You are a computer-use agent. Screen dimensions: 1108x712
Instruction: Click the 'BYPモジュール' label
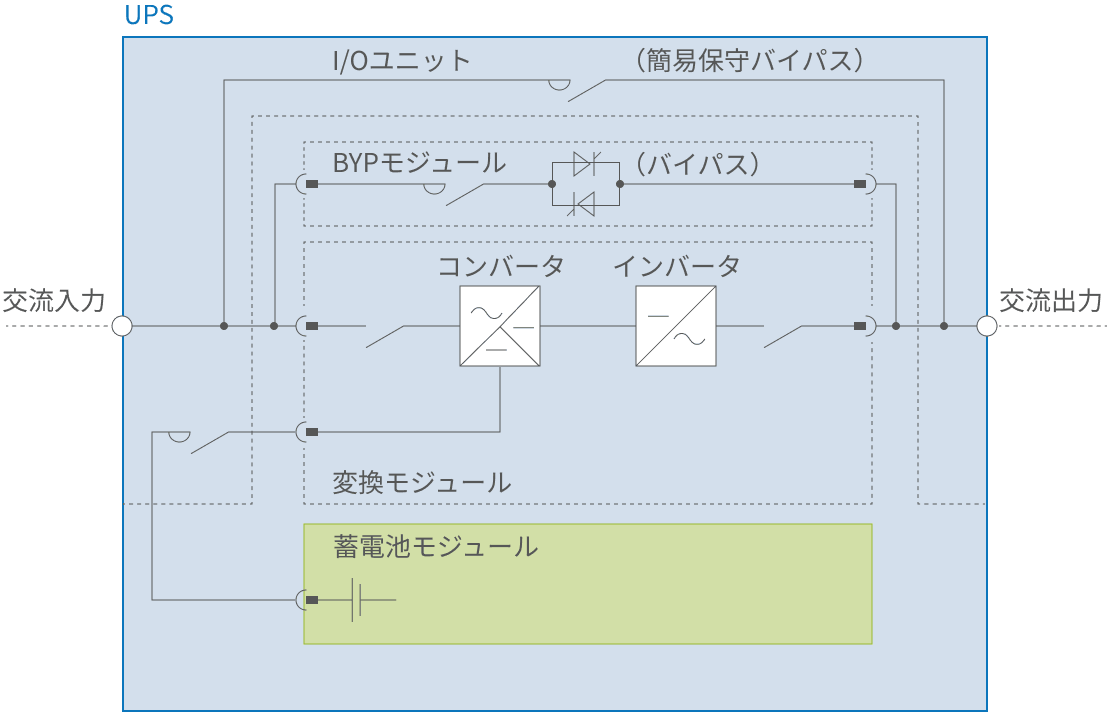click(x=419, y=163)
